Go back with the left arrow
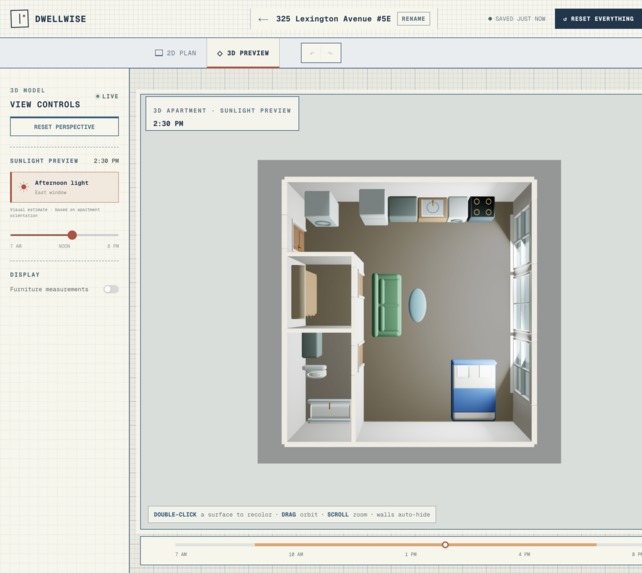This screenshot has height=573, width=642. [263, 19]
